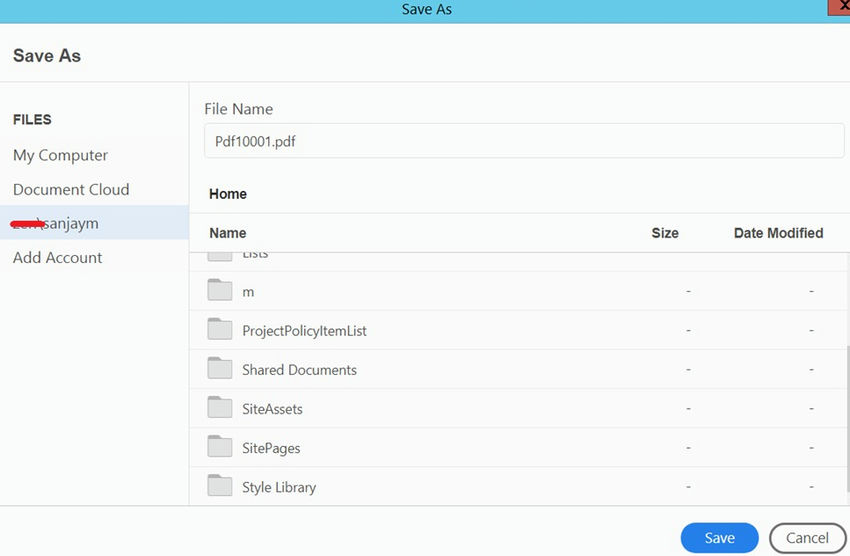Select the sanjaym account entry
850x556 pixels.
coord(94,223)
